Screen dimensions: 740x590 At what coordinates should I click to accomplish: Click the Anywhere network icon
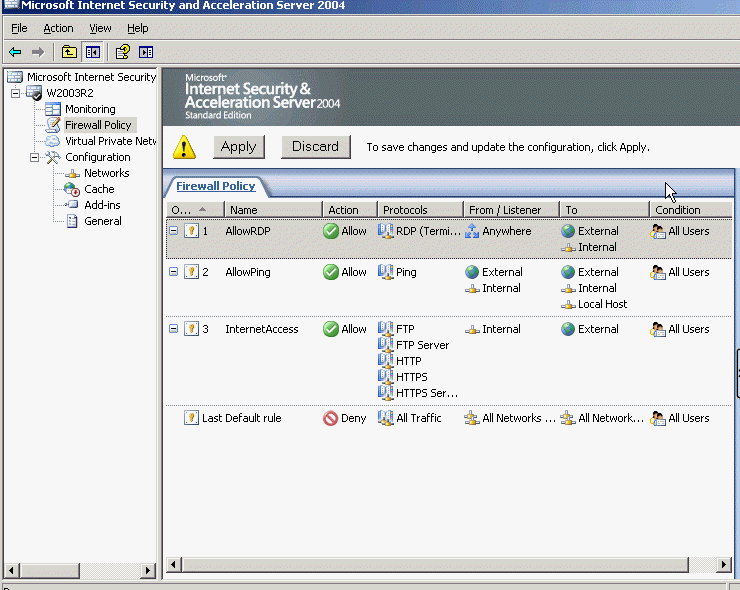(472, 231)
